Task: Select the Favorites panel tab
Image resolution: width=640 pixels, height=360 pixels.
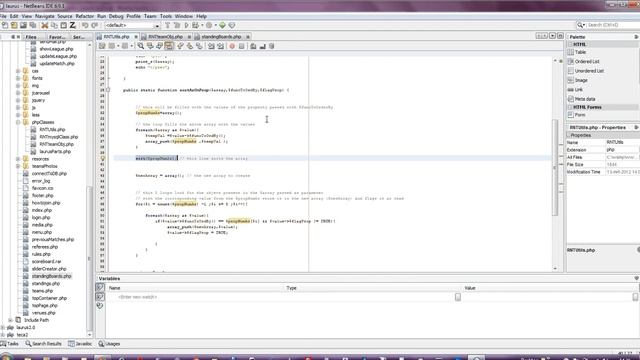Action: tap(57, 37)
